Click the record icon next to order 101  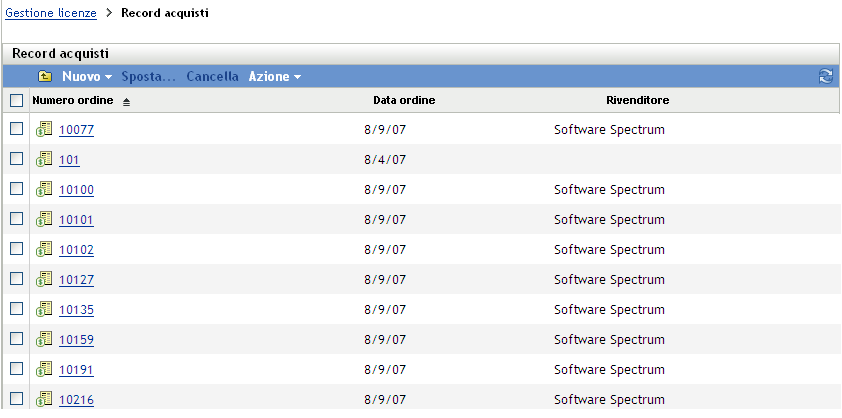(44, 159)
